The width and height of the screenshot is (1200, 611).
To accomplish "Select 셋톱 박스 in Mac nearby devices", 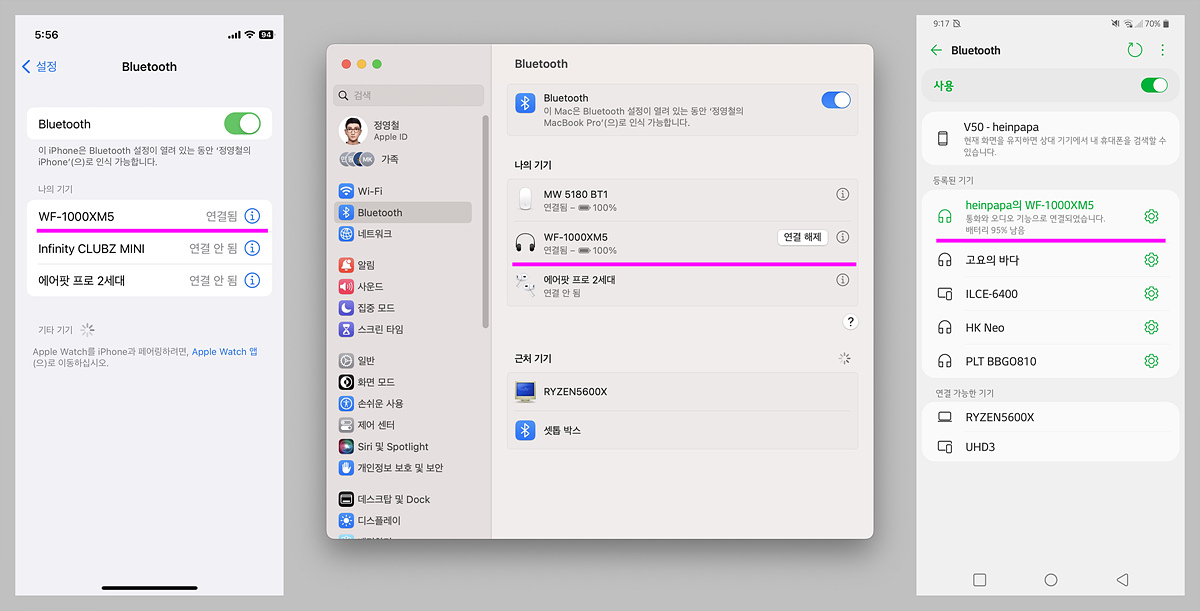I will (682, 430).
